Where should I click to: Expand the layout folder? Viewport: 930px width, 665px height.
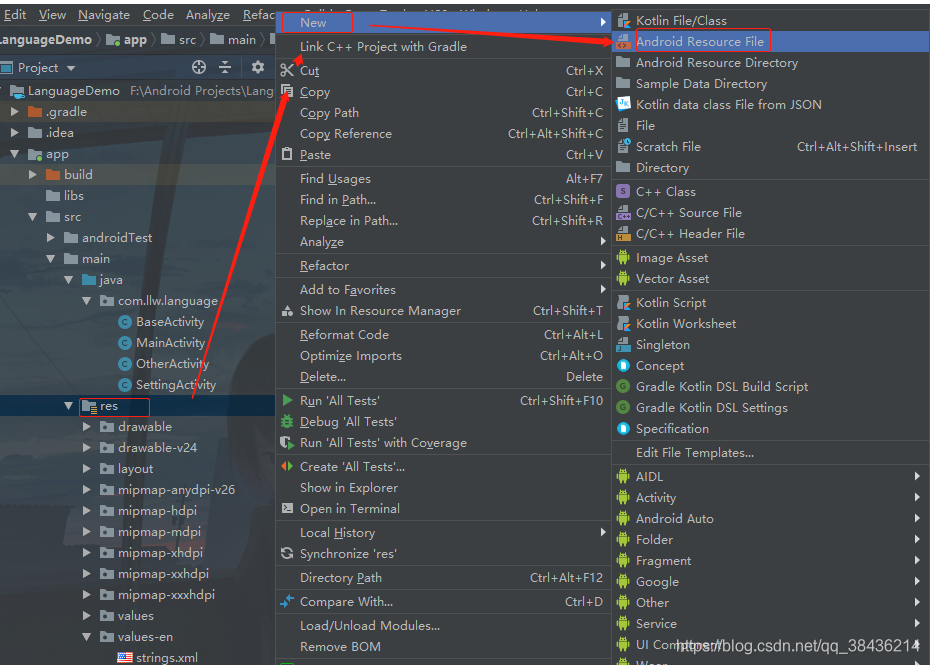point(87,469)
